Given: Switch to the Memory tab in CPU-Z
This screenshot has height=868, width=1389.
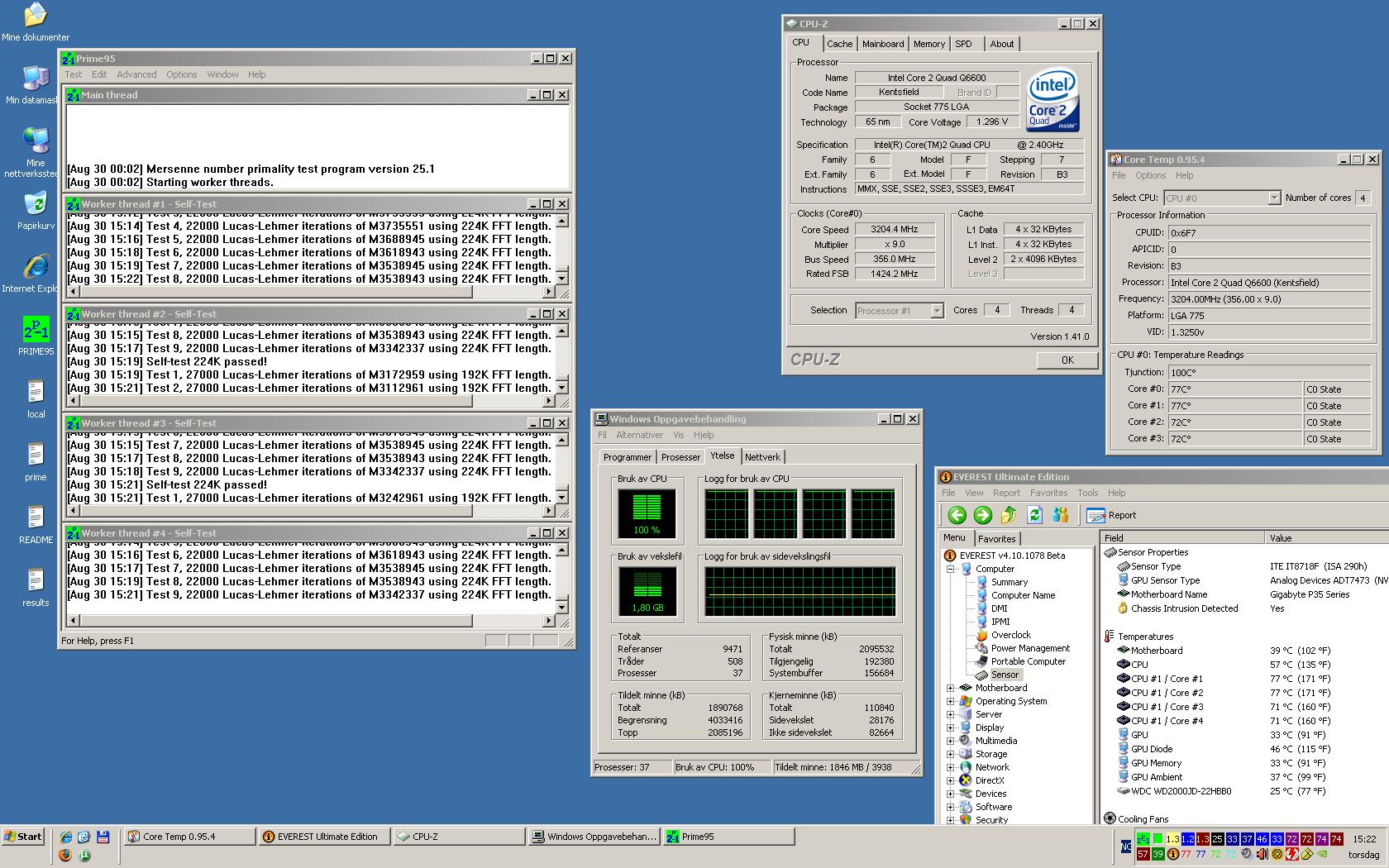Looking at the screenshot, I should click(929, 44).
